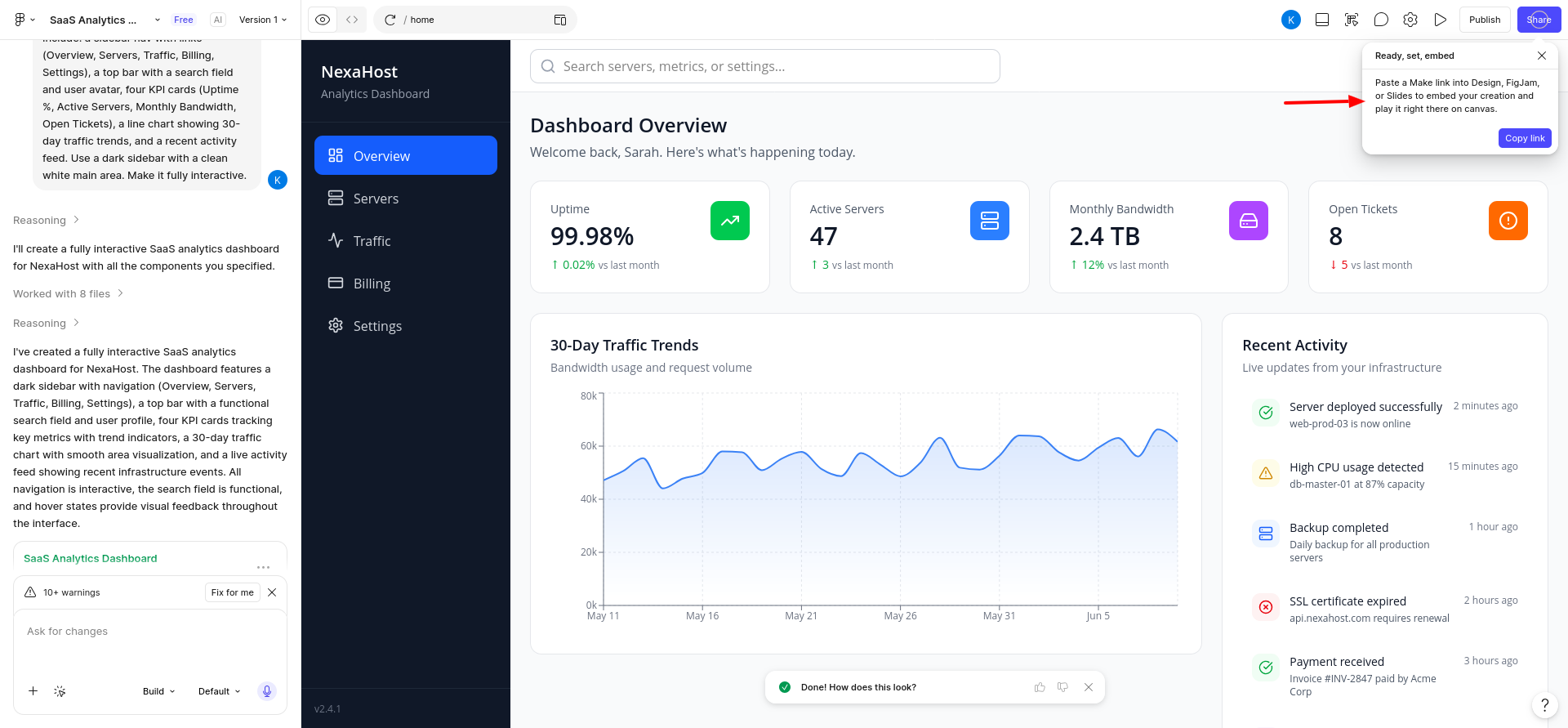1568x728 pixels.
Task: Open the Build mode dropdown
Action: pos(159,691)
